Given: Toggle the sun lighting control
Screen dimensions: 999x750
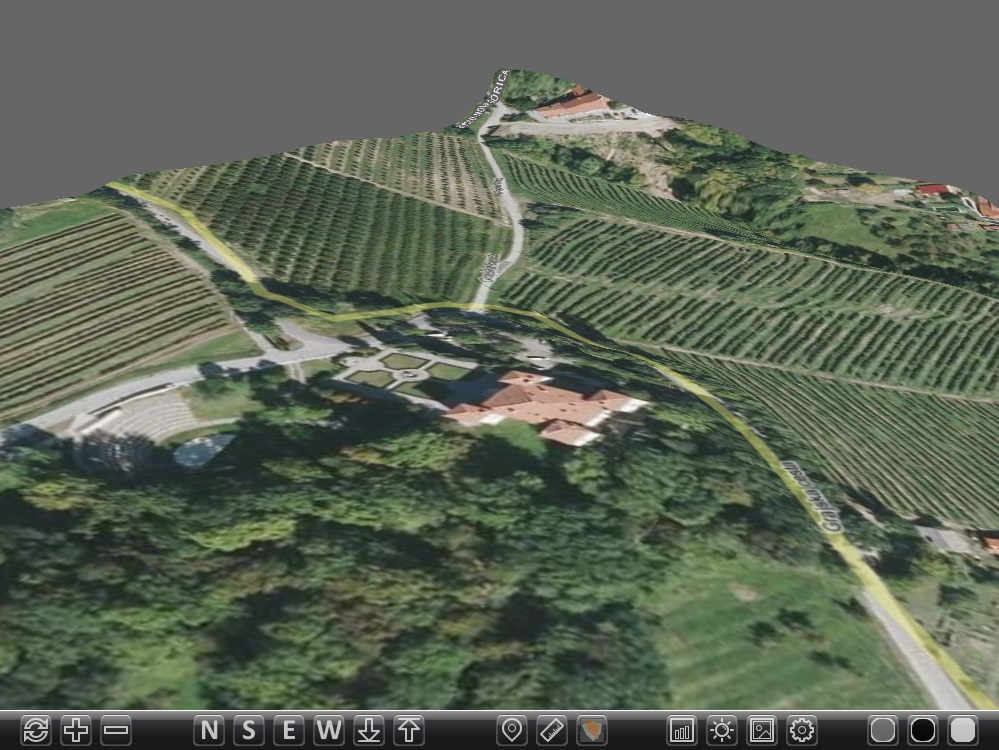Looking at the screenshot, I should [721, 730].
